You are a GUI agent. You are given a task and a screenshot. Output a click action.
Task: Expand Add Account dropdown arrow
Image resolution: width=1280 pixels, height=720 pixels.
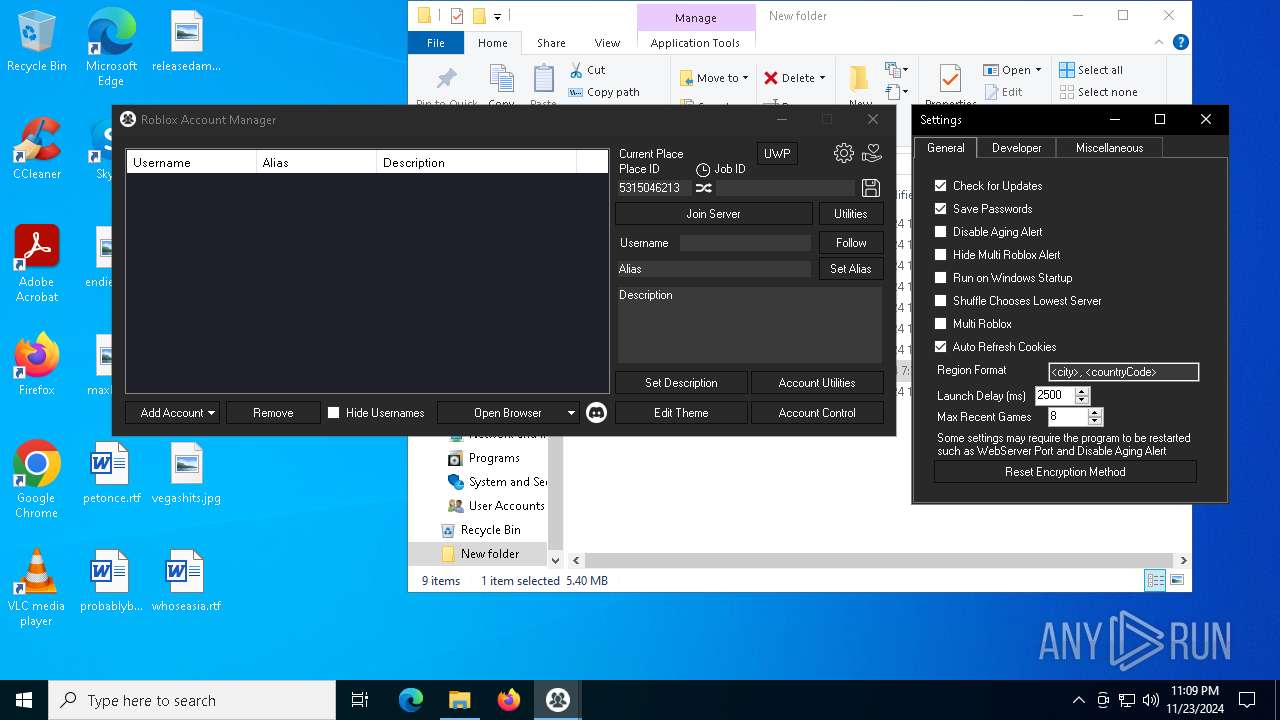click(212, 413)
